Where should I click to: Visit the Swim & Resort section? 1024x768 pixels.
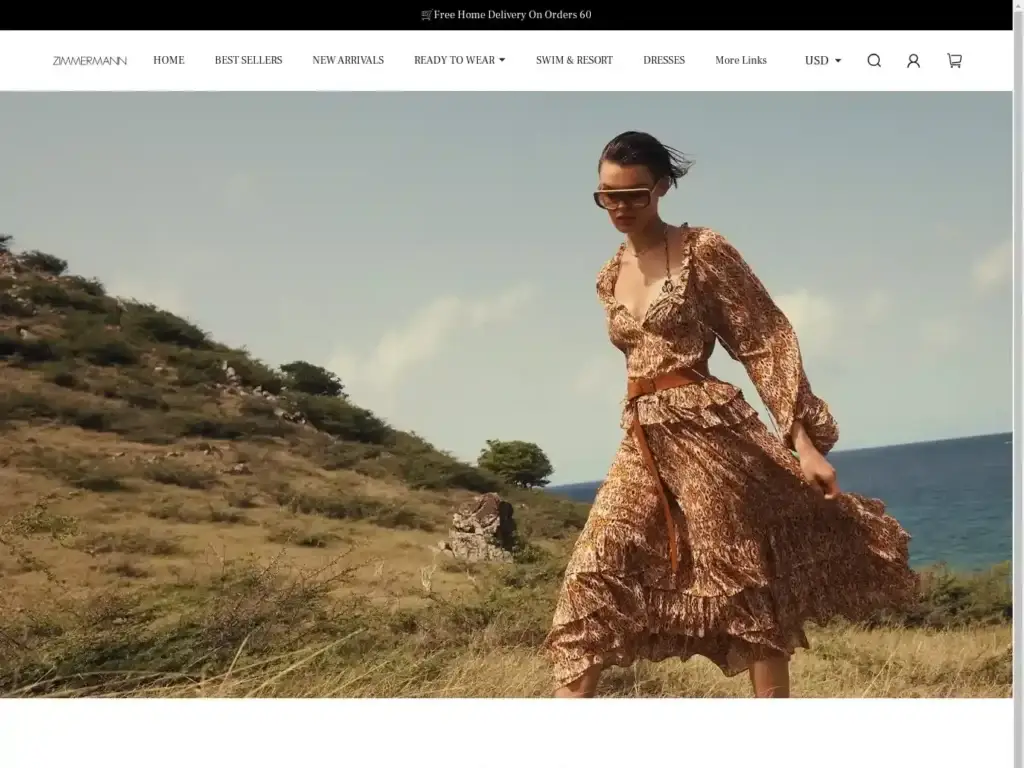(x=574, y=61)
